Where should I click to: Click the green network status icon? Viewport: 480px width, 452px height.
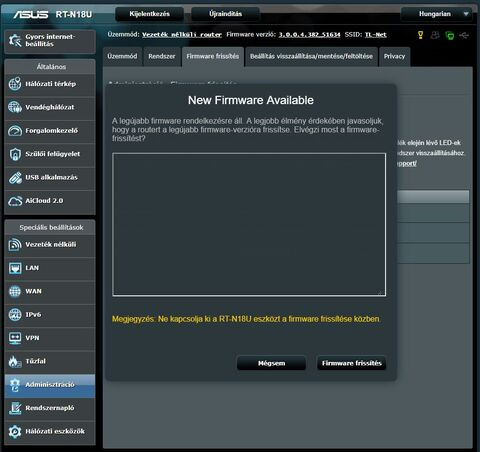click(449, 35)
